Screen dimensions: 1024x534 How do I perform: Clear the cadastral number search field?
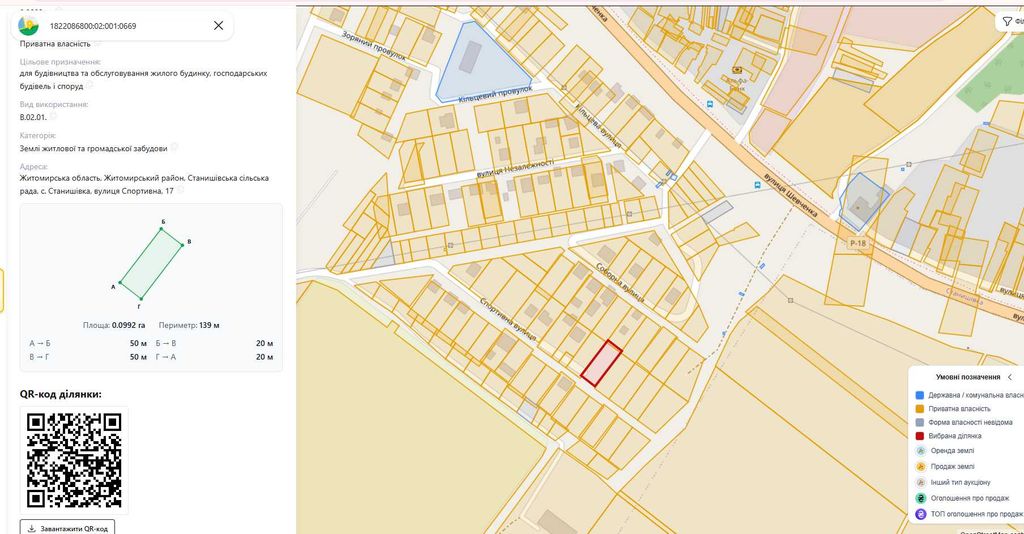coord(218,25)
